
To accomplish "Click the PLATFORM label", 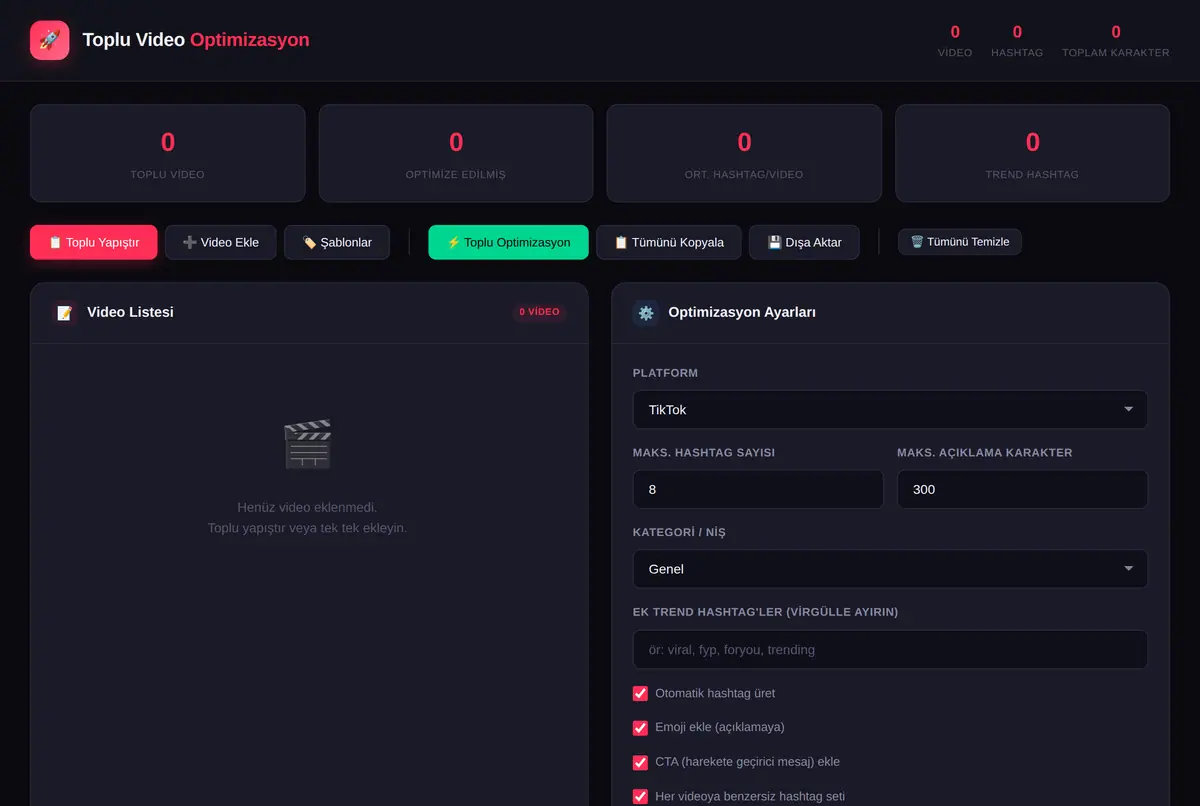I will pos(665,373).
